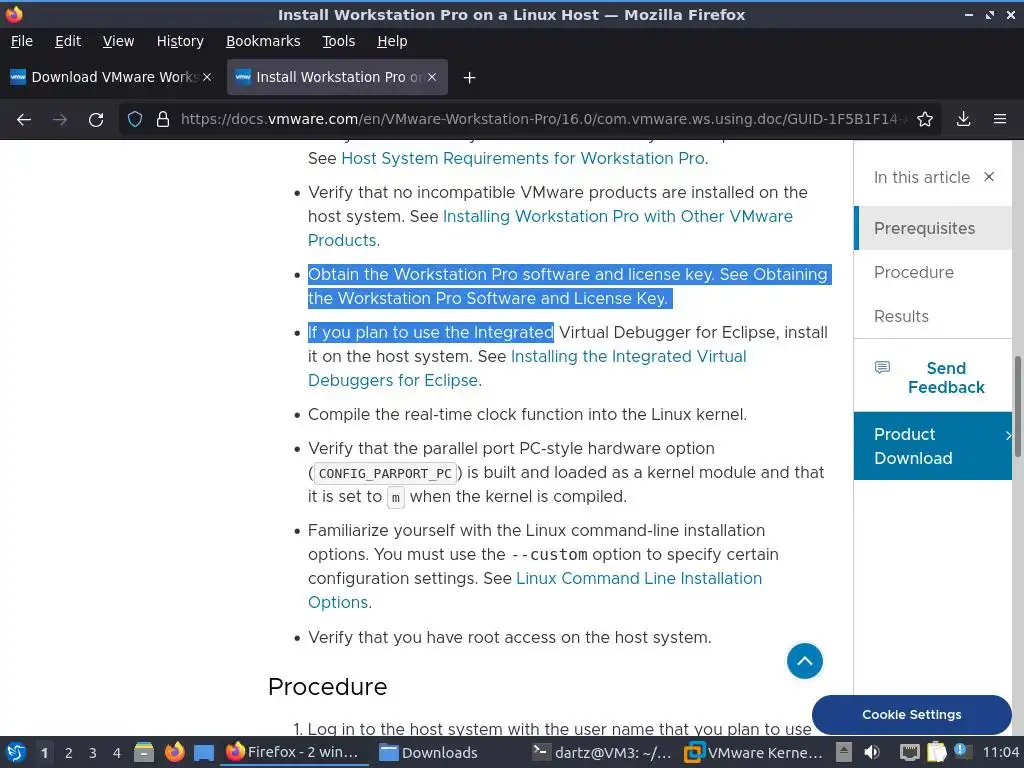The height and width of the screenshot is (768, 1024).
Task: Open the Bookmarks menu
Action: point(263,41)
